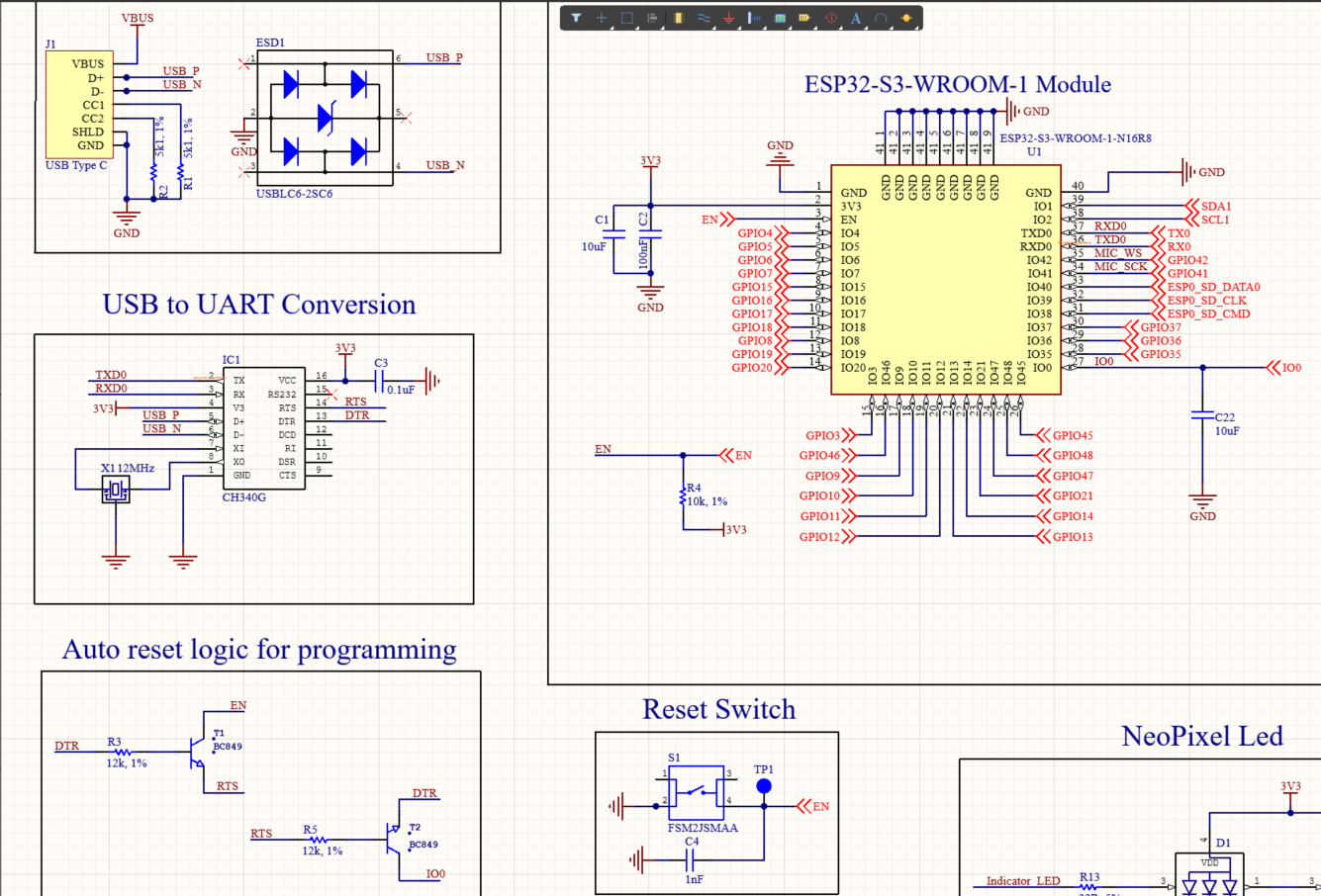1321x896 pixels.
Task: Click the DTR net label at R3
Action: [x=66, y=746]
